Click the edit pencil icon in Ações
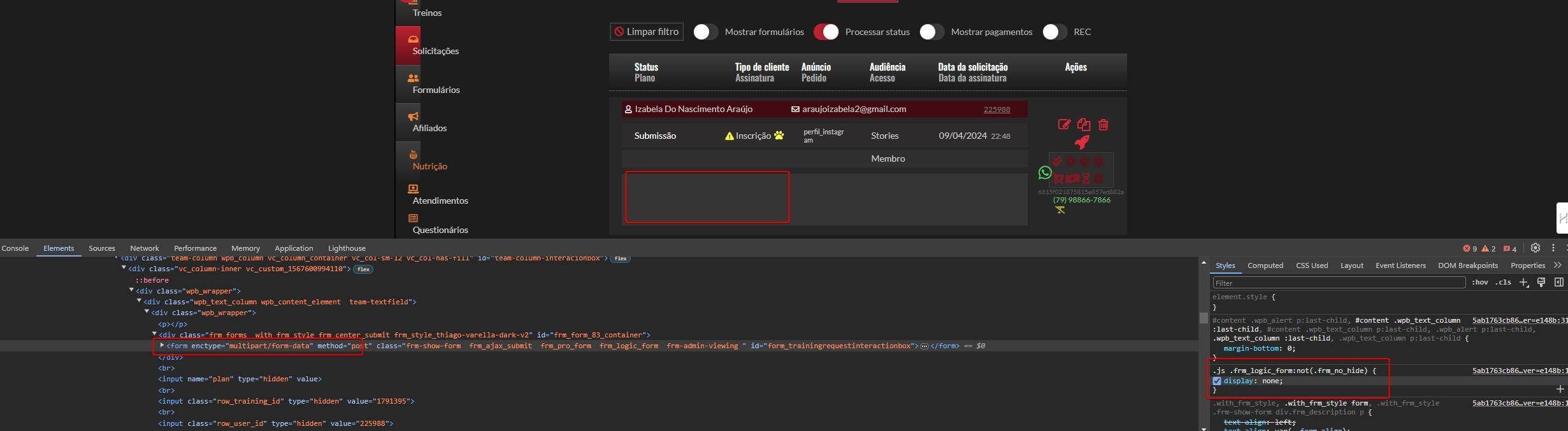This screenshot has width=1568, height=431. coord(1064,125)
